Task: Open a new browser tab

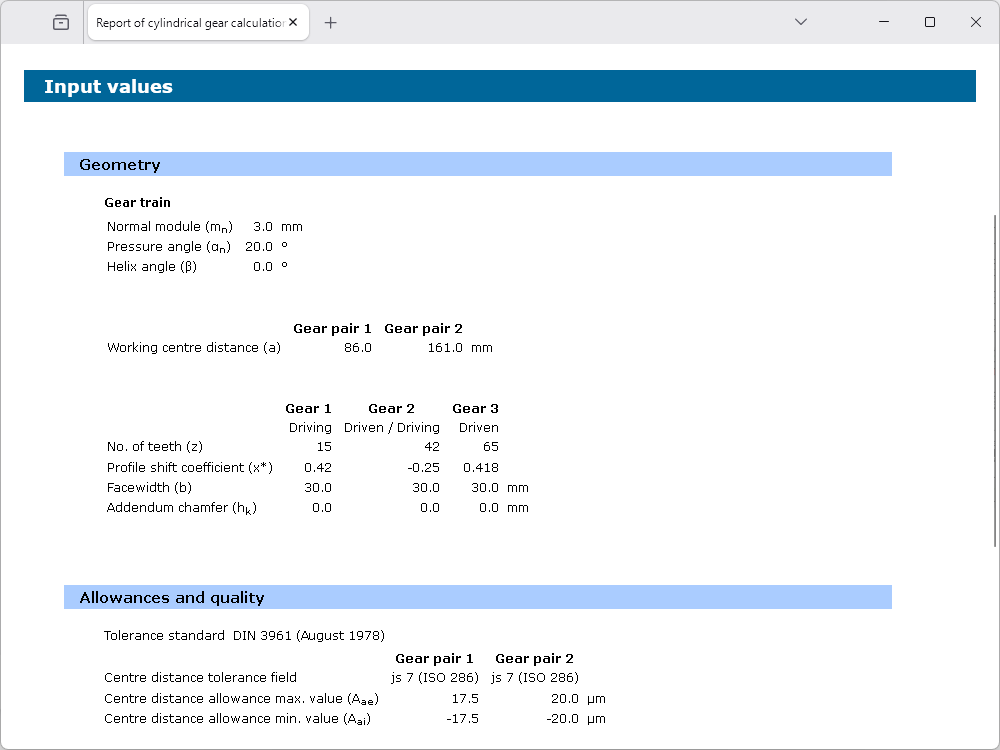Action: click(331, 22)
